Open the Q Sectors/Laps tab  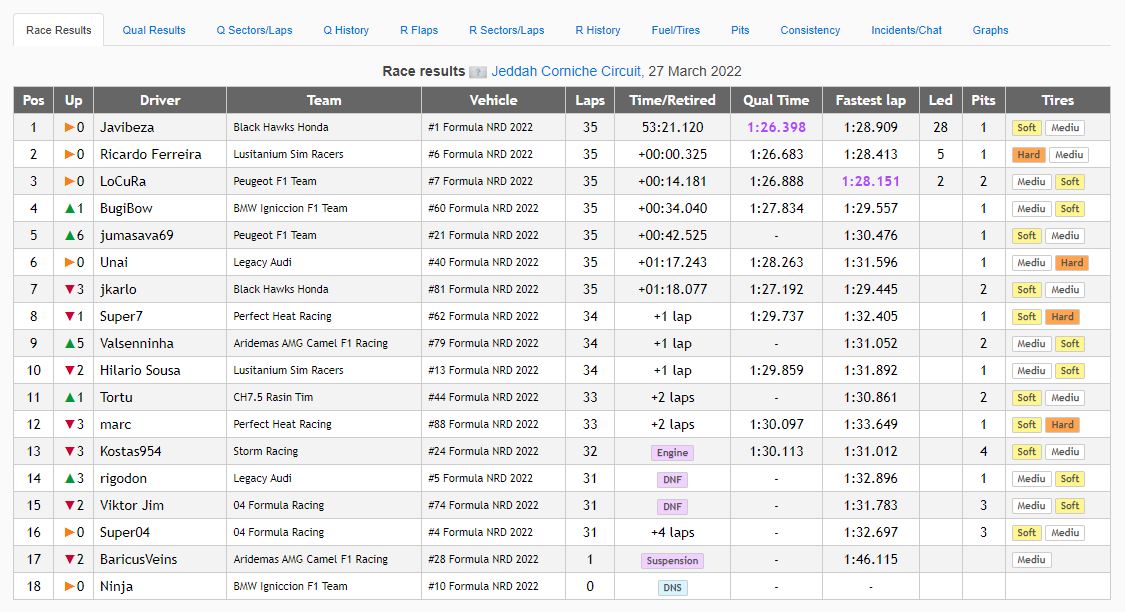click(x=255, y=30)
